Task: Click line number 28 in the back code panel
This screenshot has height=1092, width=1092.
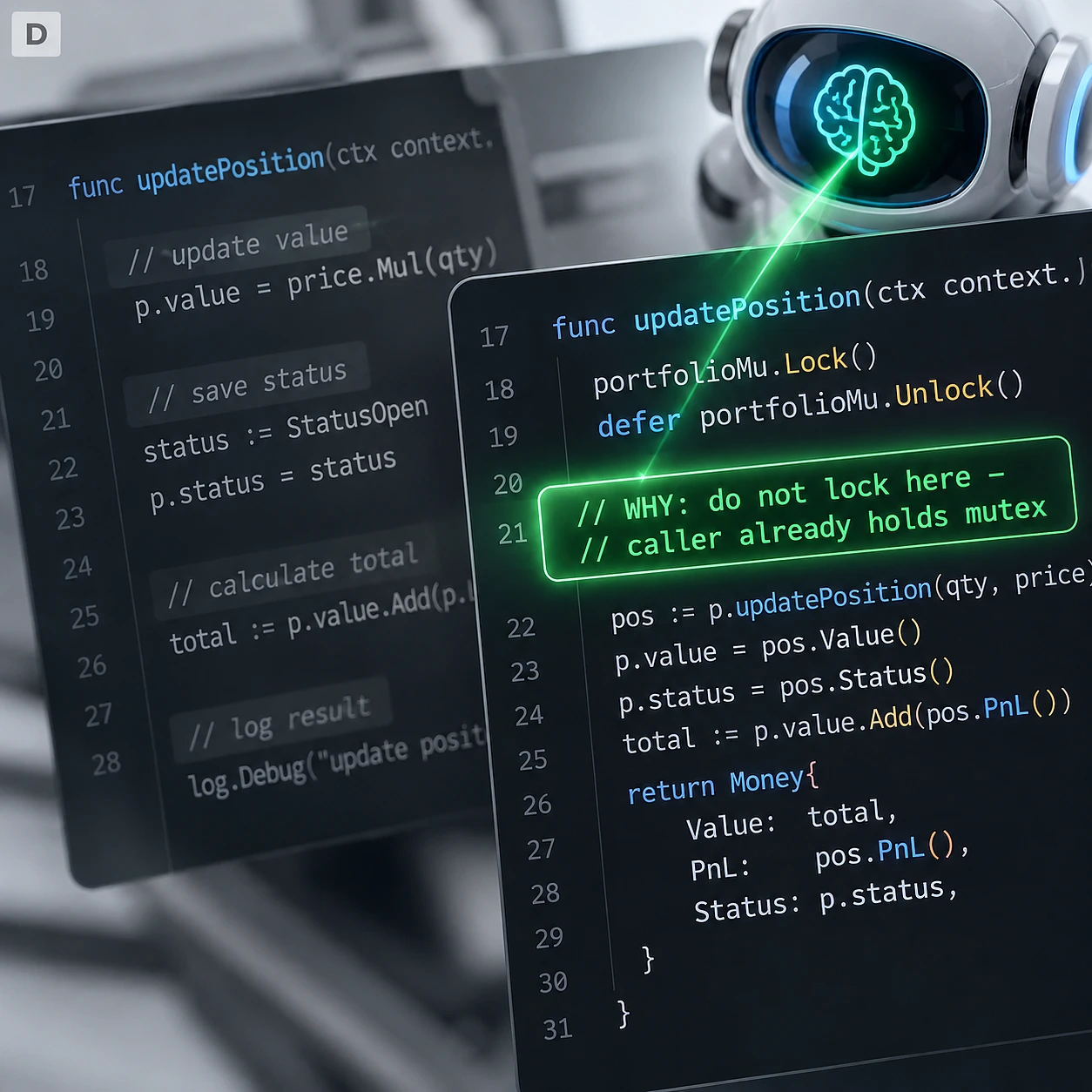Action: [x=106, y=764]
